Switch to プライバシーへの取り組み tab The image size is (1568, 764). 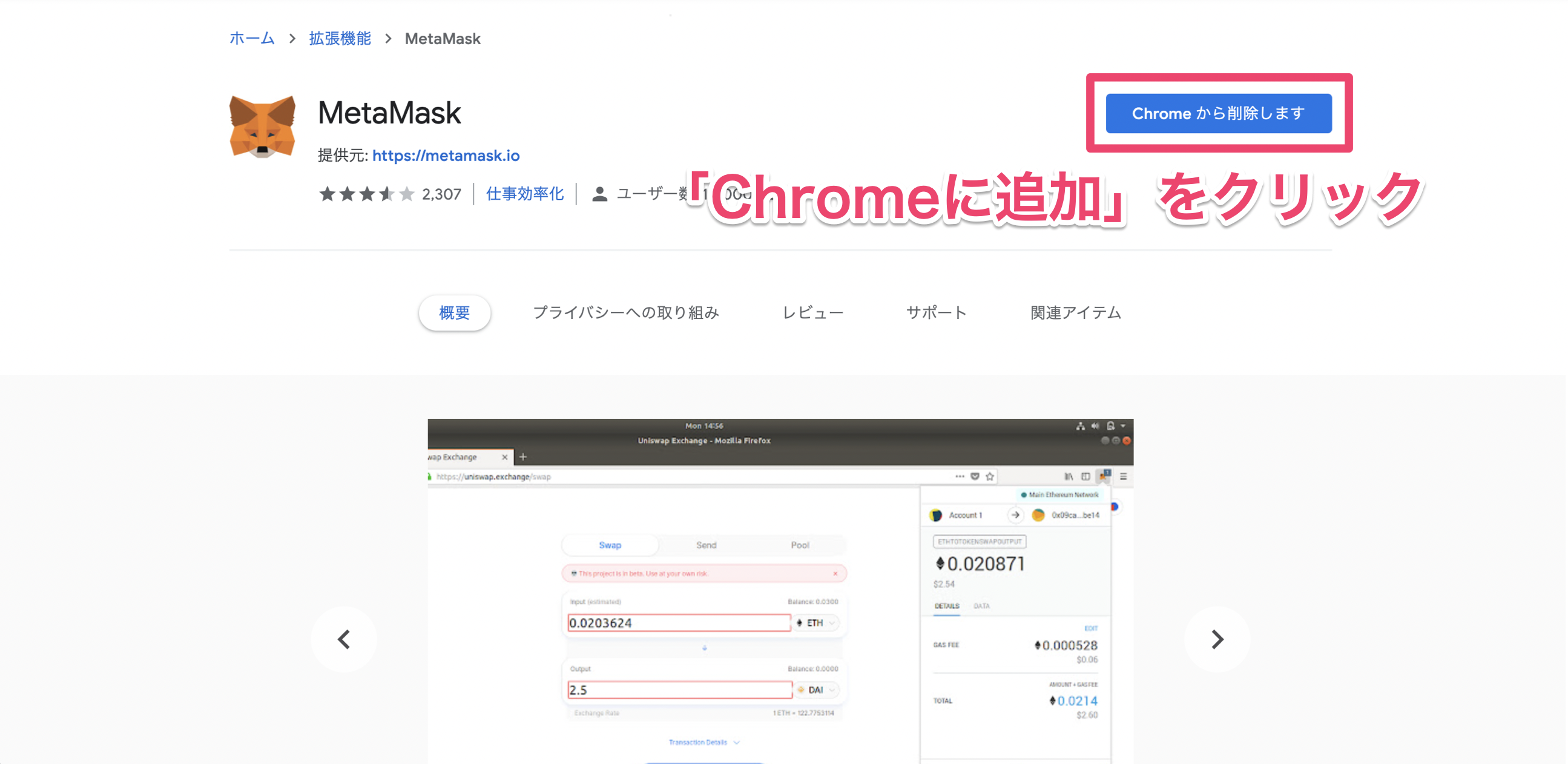pyautogui.click(x=626, y=313)
